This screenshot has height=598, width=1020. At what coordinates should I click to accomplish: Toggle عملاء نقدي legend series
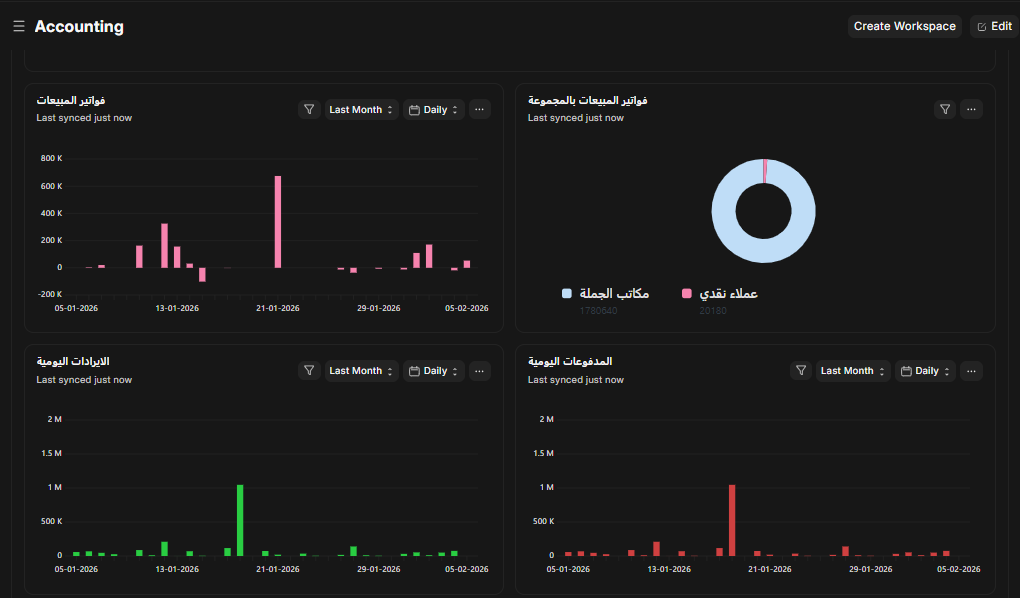point(719,294)
